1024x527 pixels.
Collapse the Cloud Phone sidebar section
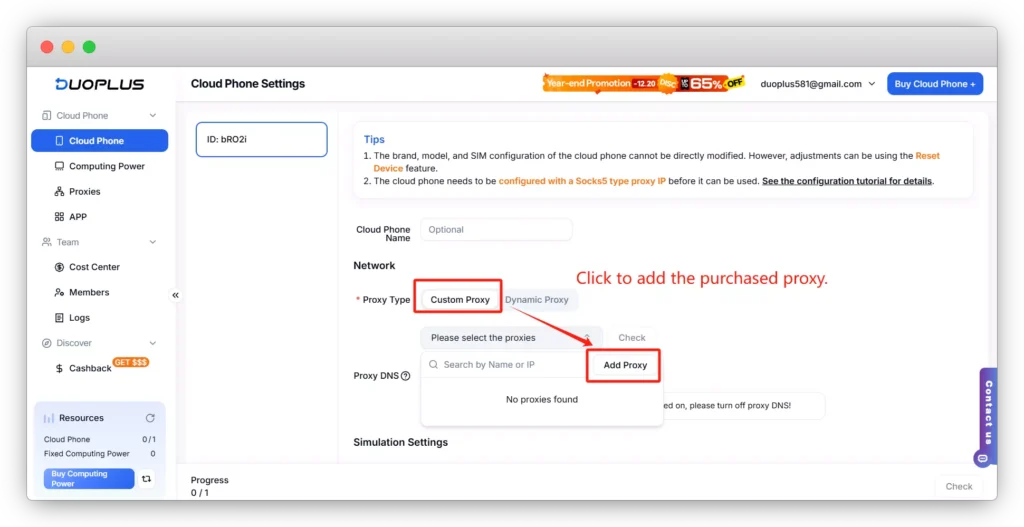pyautogui.click(x=152, y=116)
